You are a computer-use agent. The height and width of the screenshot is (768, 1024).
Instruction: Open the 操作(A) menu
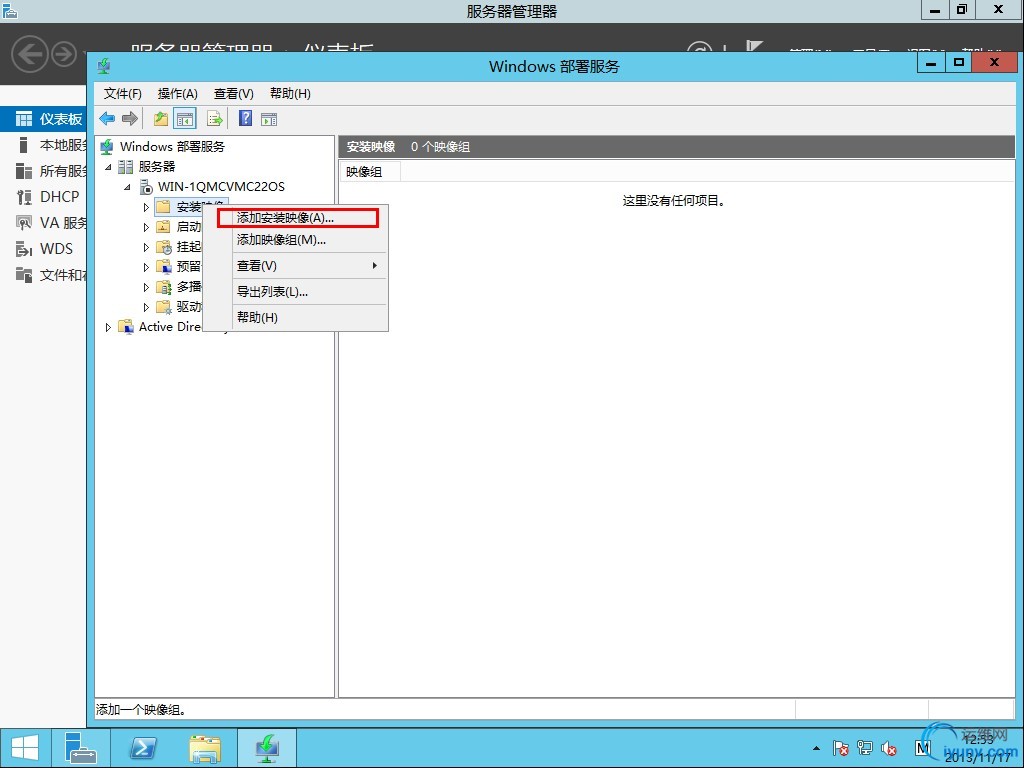point(178,93)
